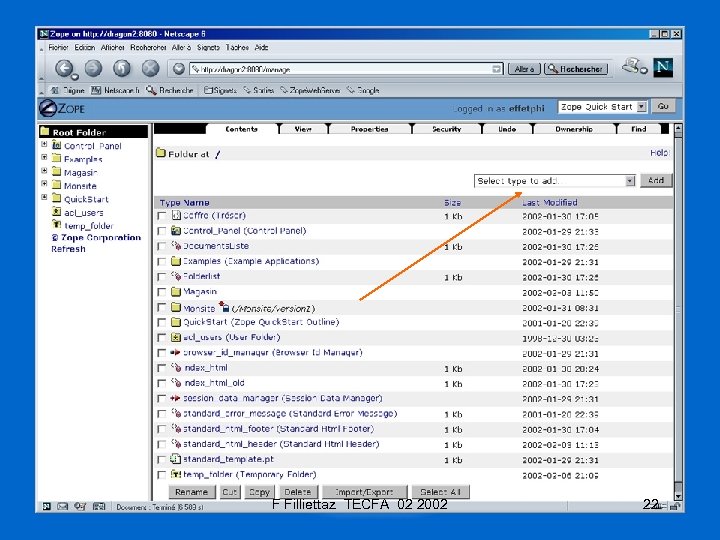Click the browser Forward arrow button

coord(94,68)
